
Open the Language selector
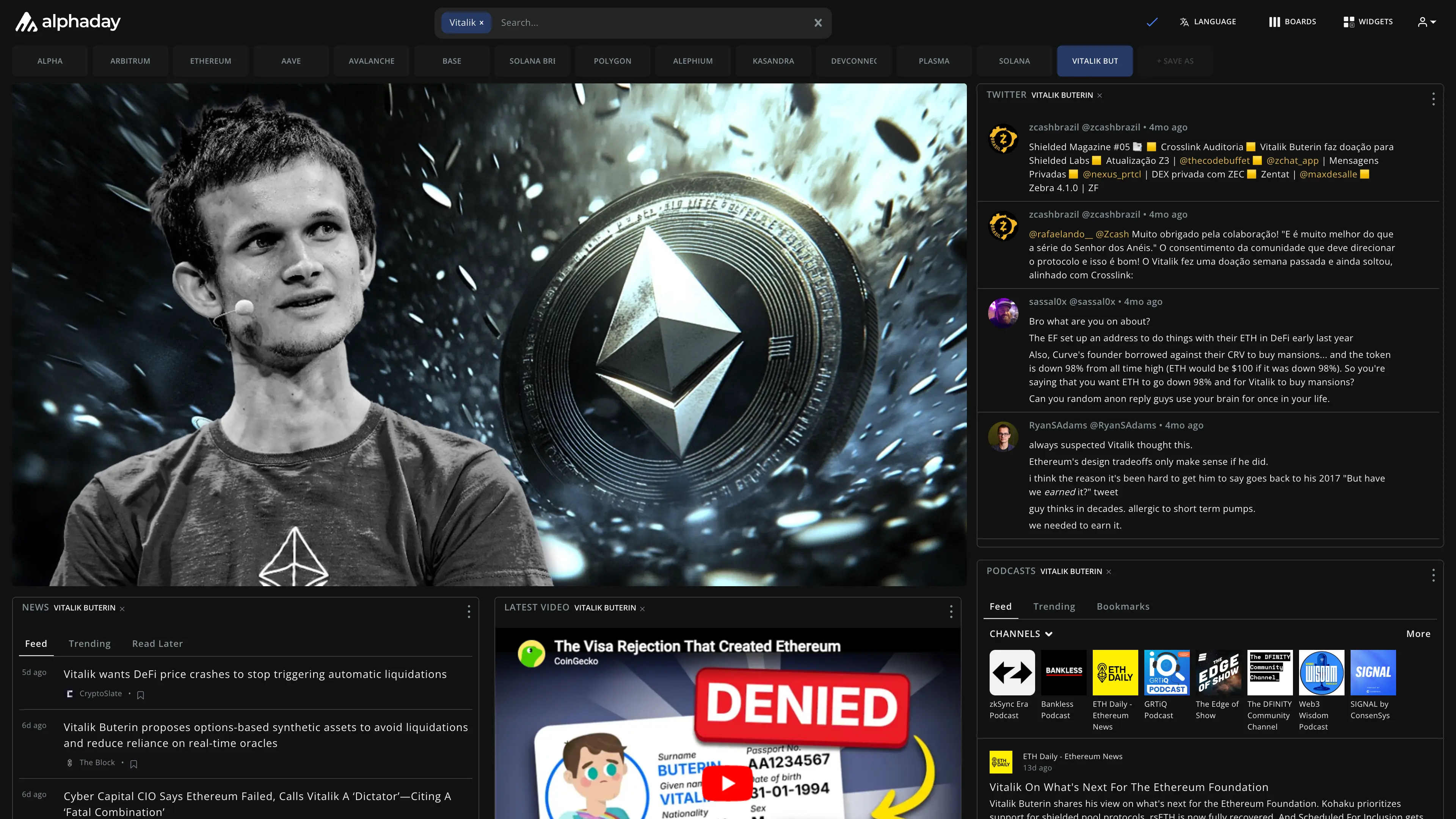click(x=1208, y=22)
